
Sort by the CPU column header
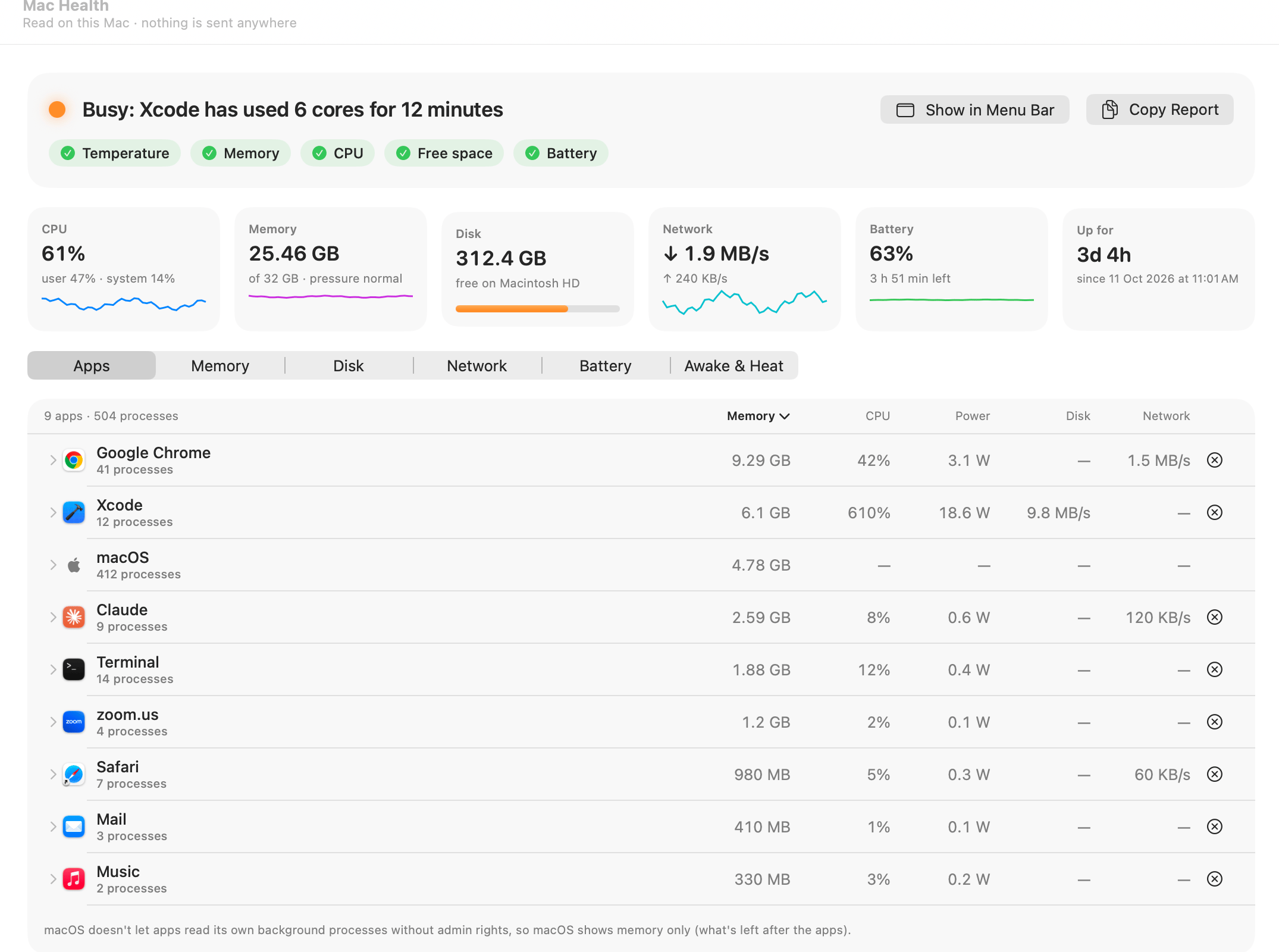pyautogui.click(x=877, y=416)
